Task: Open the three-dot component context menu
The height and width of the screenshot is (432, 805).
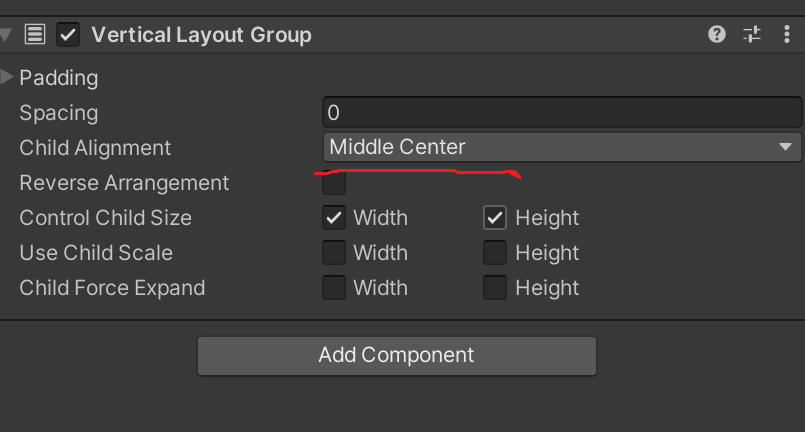Action: 787,35
